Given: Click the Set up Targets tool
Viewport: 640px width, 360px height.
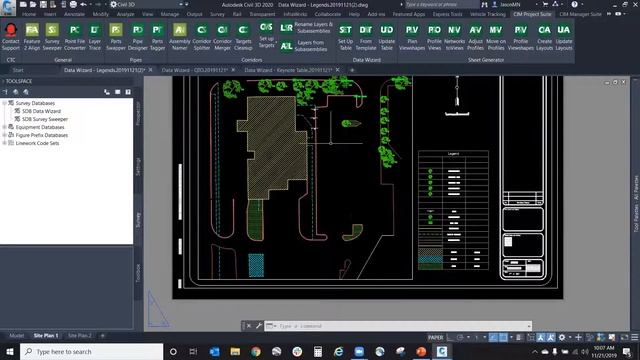Looking at the screenshot, I should point(266,35).
